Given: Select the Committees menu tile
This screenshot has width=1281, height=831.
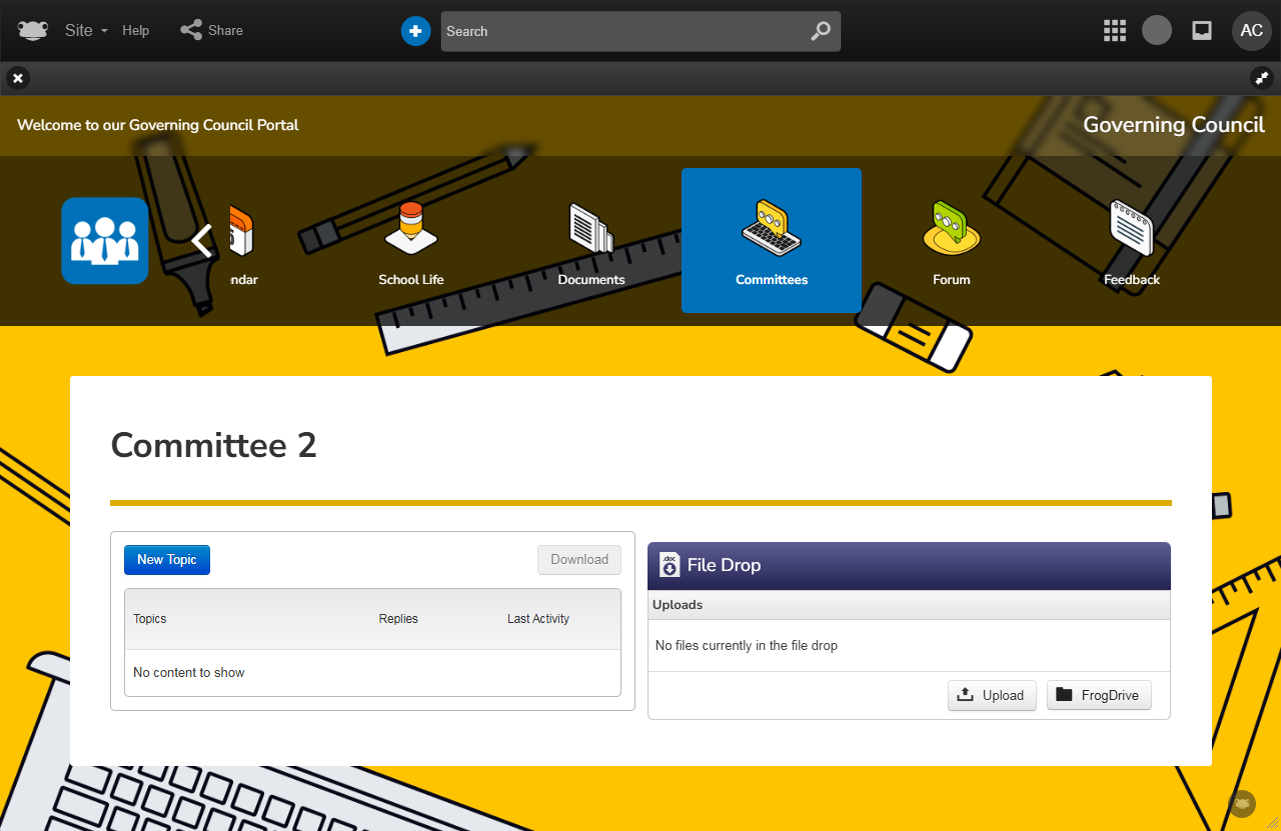Looking at the screenshot, I should tap(771, 241).
